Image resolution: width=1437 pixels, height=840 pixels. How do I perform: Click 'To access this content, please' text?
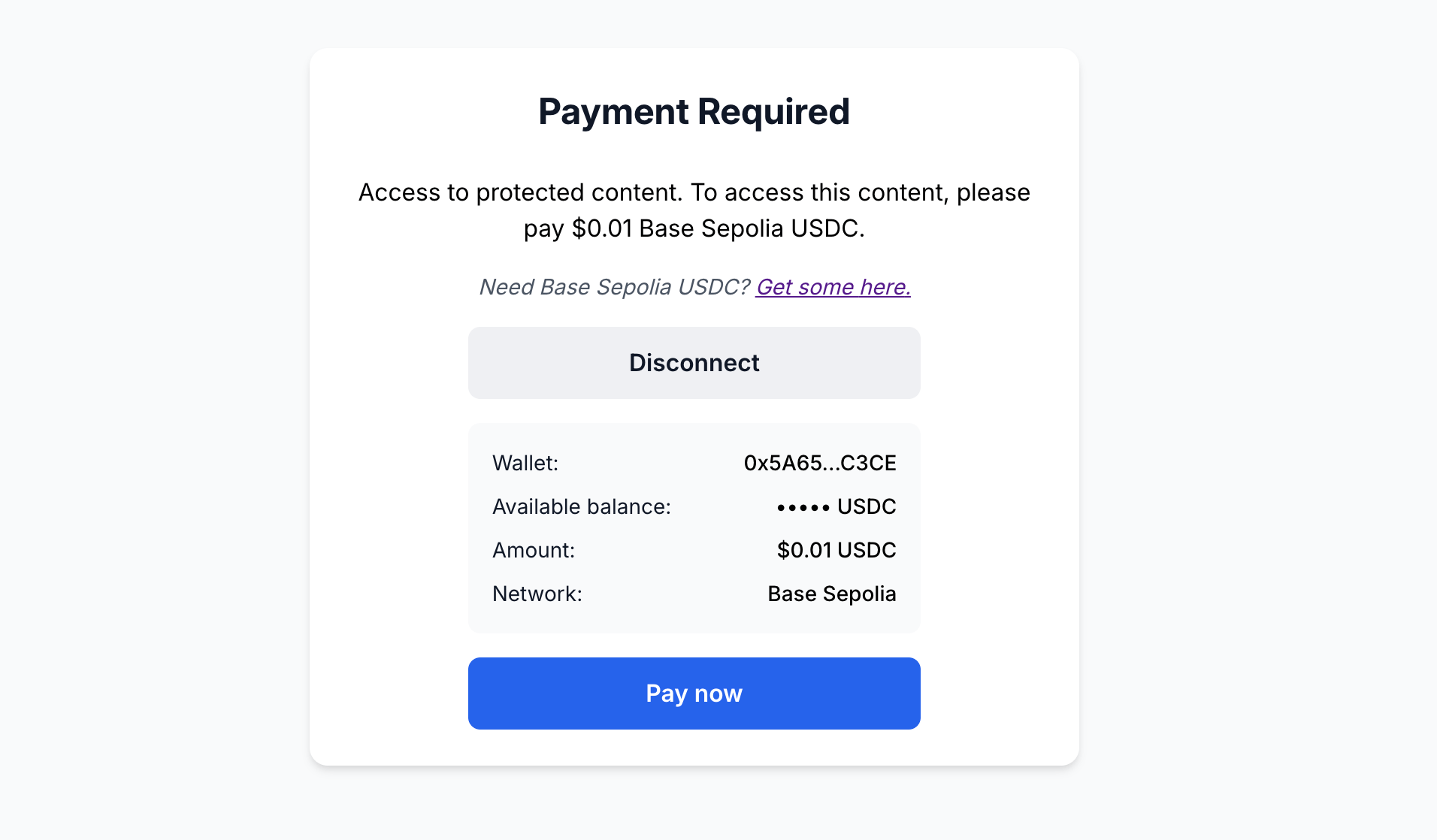click(x=860, y=192)
